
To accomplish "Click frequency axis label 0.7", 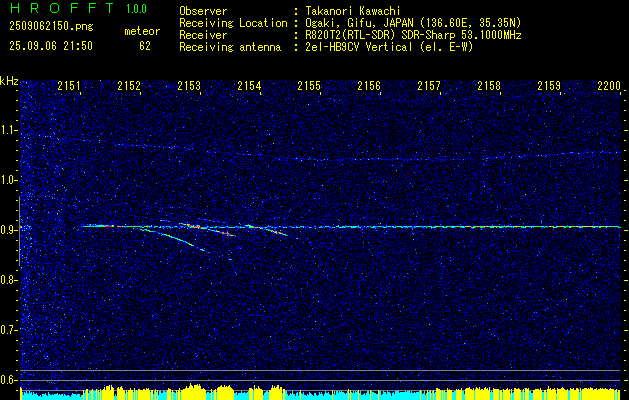I will pyautogui.click(x=9, y=330).
